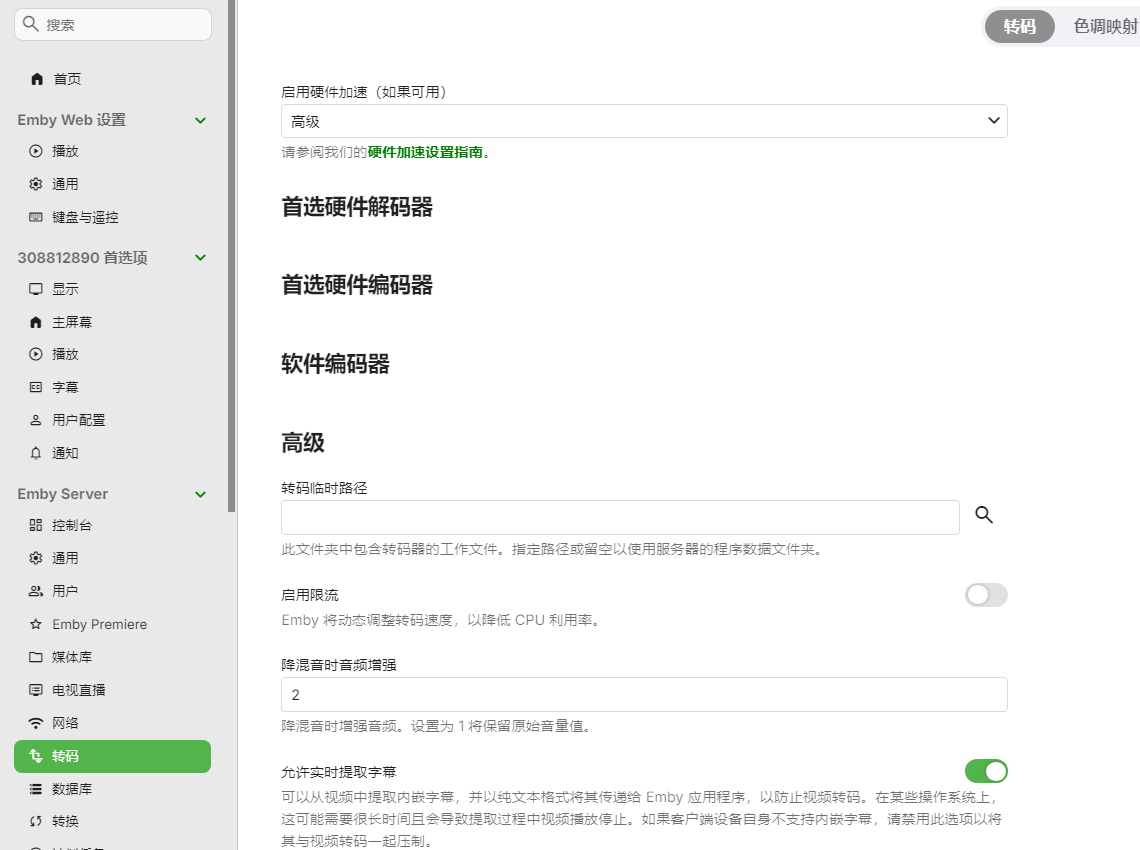1140x850 pixels.
Task: Select the 转码 tab at top
Action: coord(1019,27)
